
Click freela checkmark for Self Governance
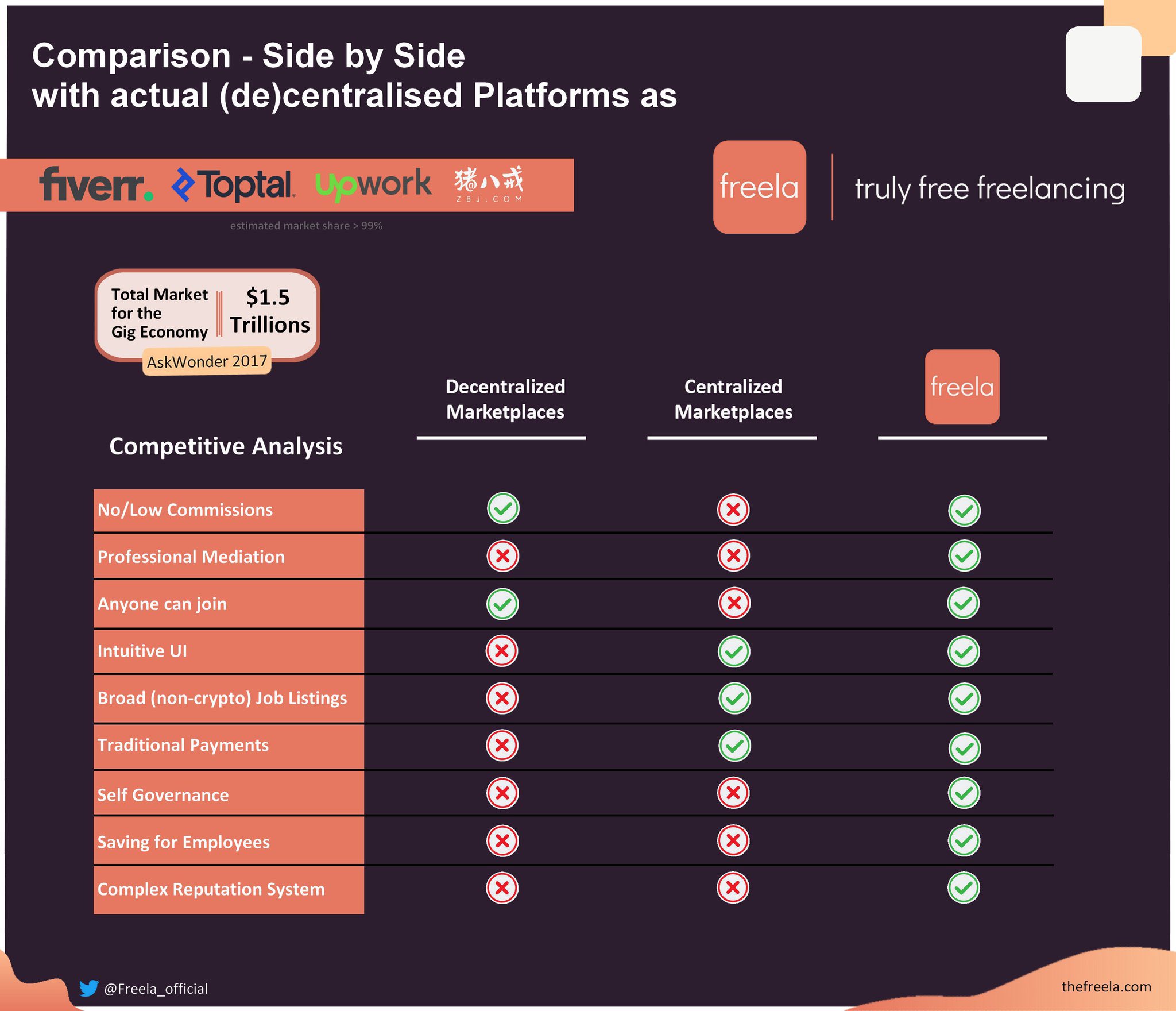click(964, 793)
